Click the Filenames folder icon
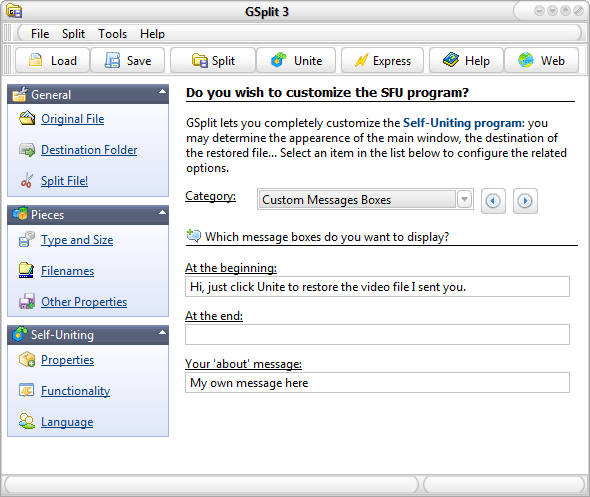Screen dimensions: 590x497 click(x=27, y=270)
